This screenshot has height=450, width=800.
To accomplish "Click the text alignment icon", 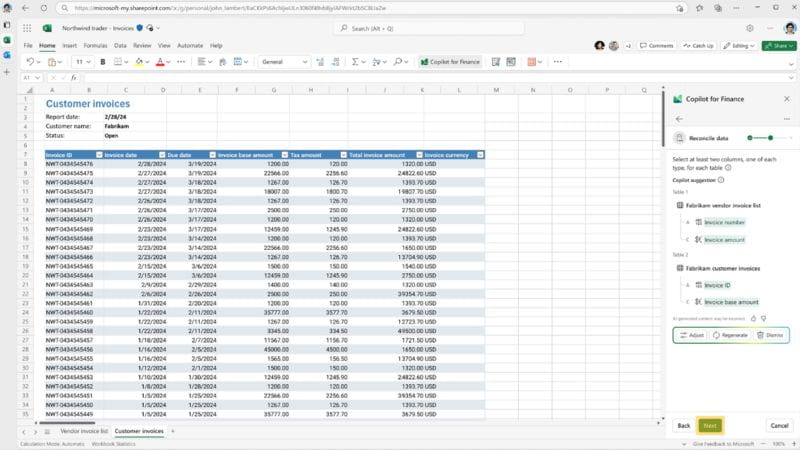I will (x=201, y=62).
